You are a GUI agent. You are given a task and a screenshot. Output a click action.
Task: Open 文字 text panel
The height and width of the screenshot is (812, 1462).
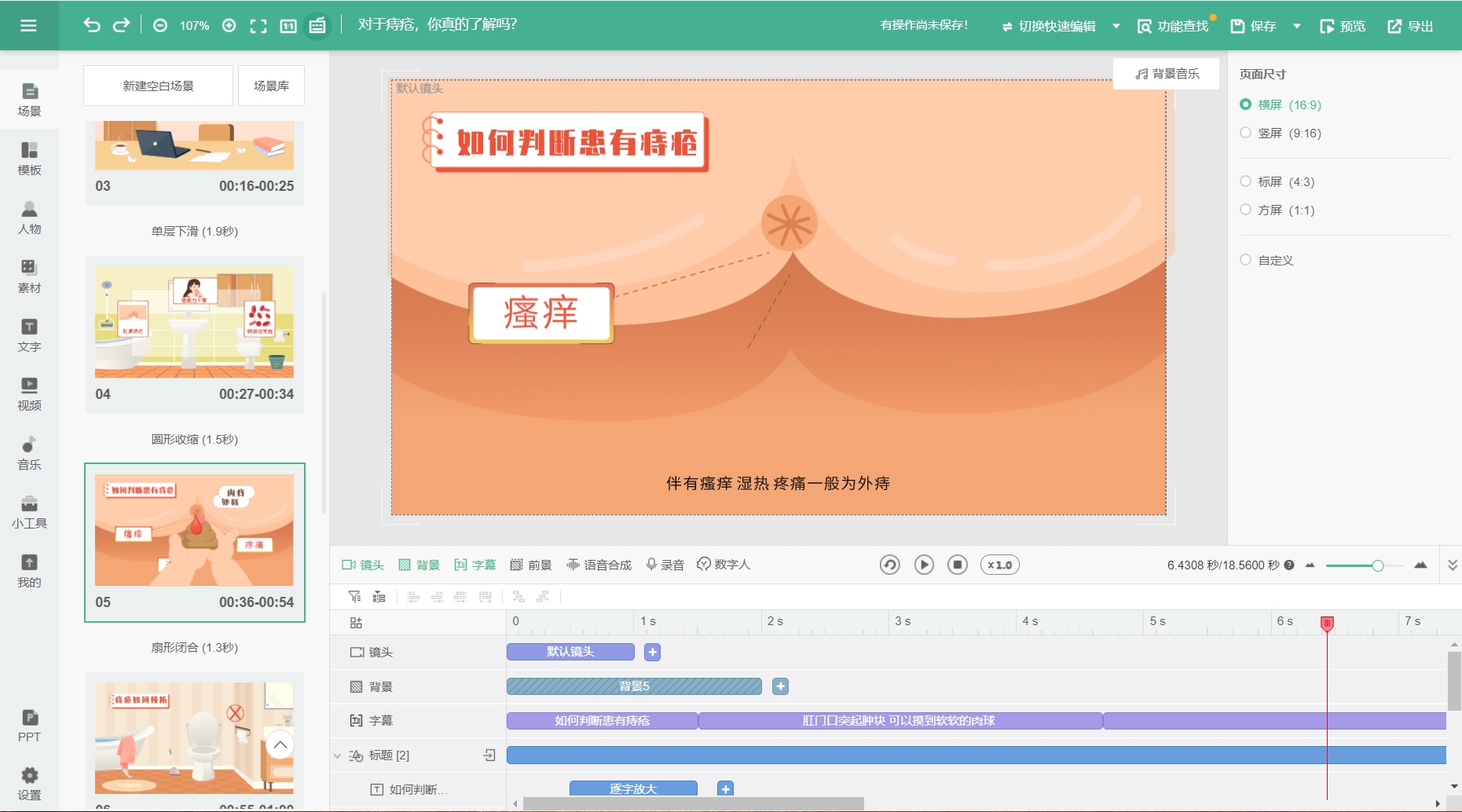coord(29,335)
